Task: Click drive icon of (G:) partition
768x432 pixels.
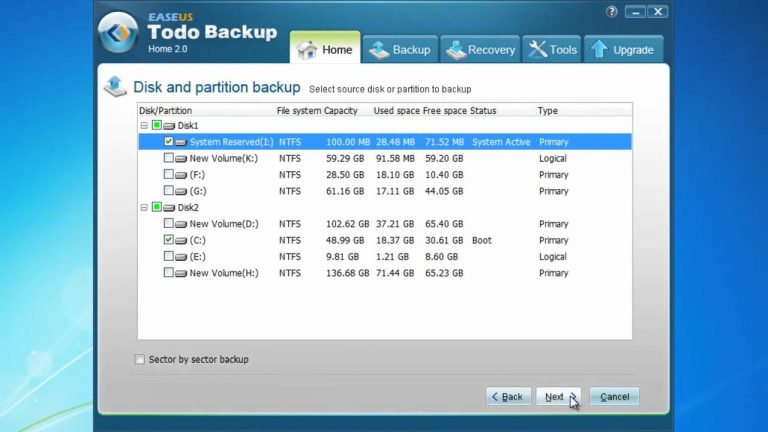Action: click(x=181, y=192)
